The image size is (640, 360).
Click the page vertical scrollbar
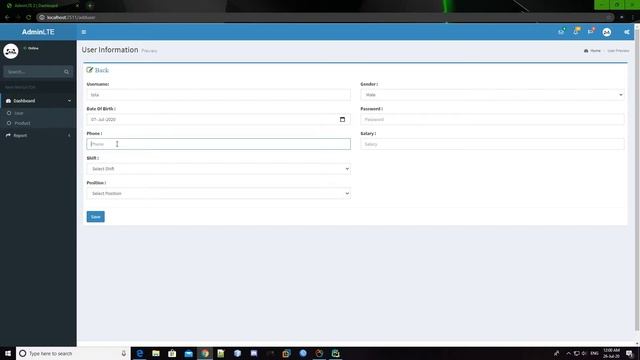tap(637, 180)
